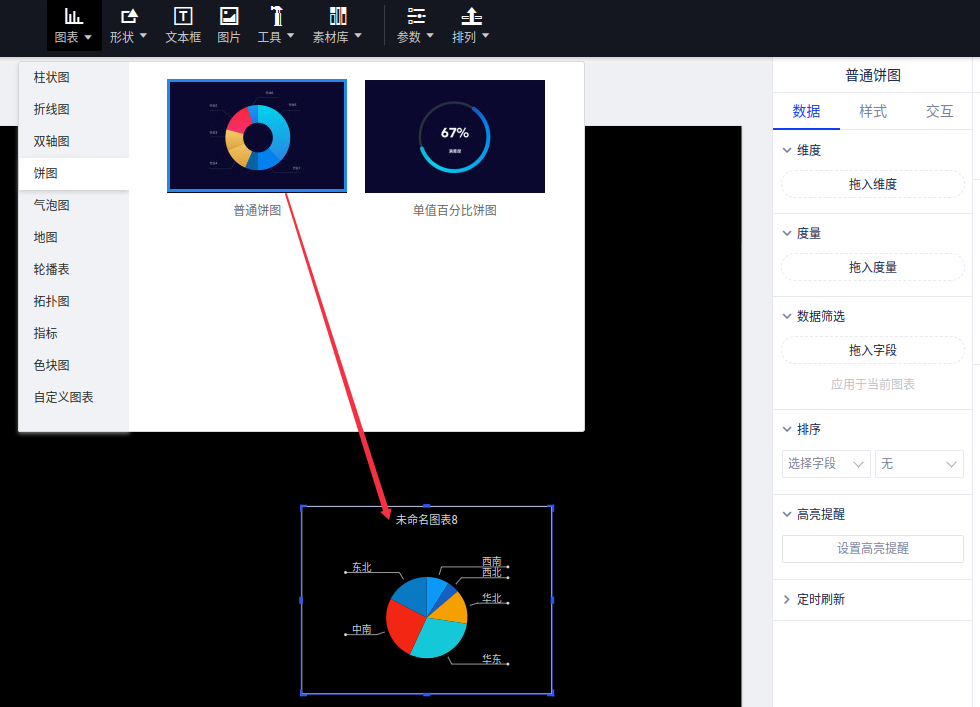Select 气泡图 from chart type list
980x707 pixels.
(46, 205)
